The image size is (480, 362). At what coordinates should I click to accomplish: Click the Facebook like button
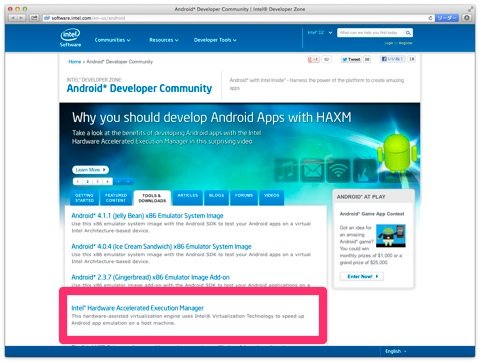393,59
